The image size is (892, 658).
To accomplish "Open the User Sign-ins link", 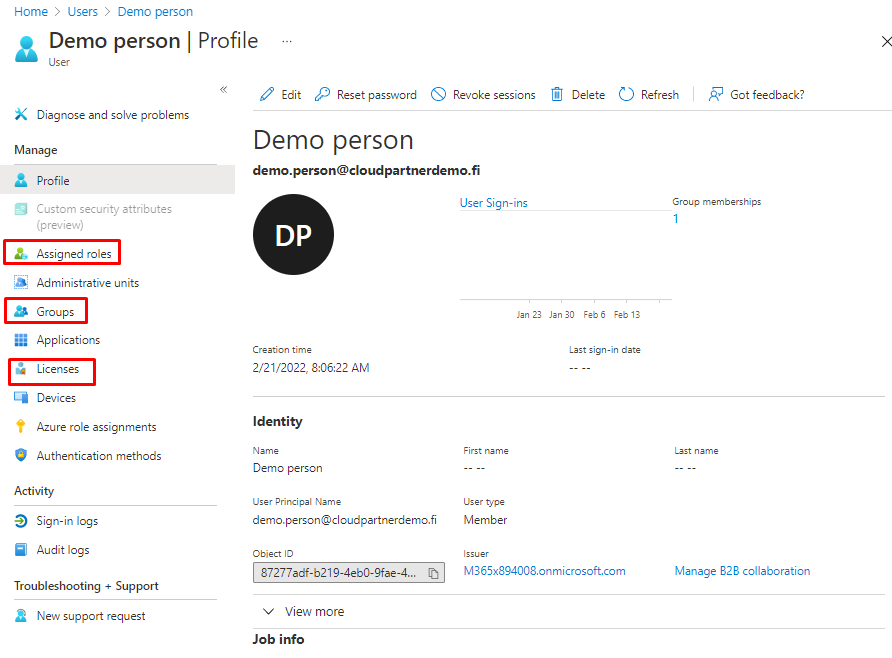I will pos(493,202).
